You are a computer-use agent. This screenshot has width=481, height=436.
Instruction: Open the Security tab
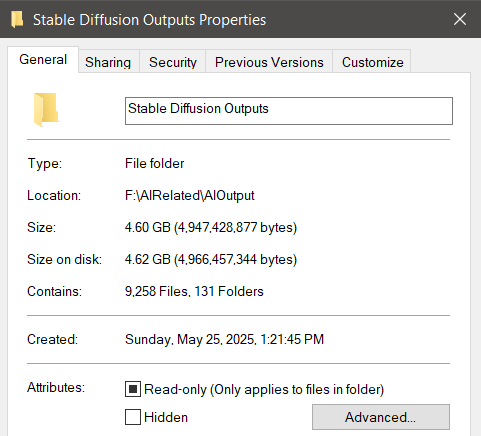pyautogui.click(x=173, y=62)
